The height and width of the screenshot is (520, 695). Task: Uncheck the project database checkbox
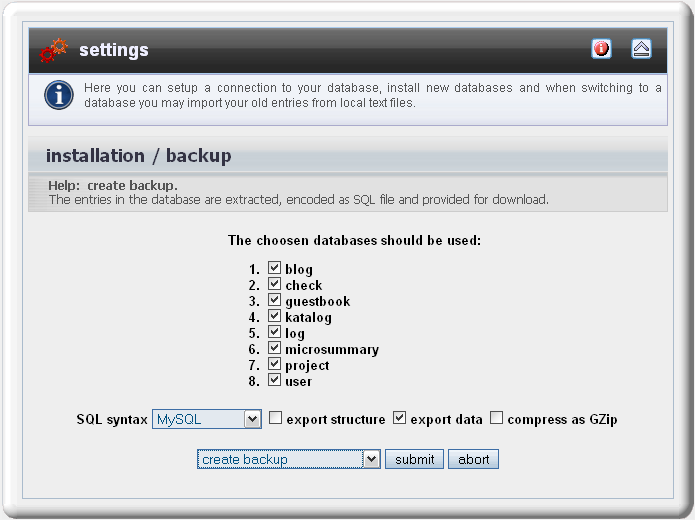274,364
